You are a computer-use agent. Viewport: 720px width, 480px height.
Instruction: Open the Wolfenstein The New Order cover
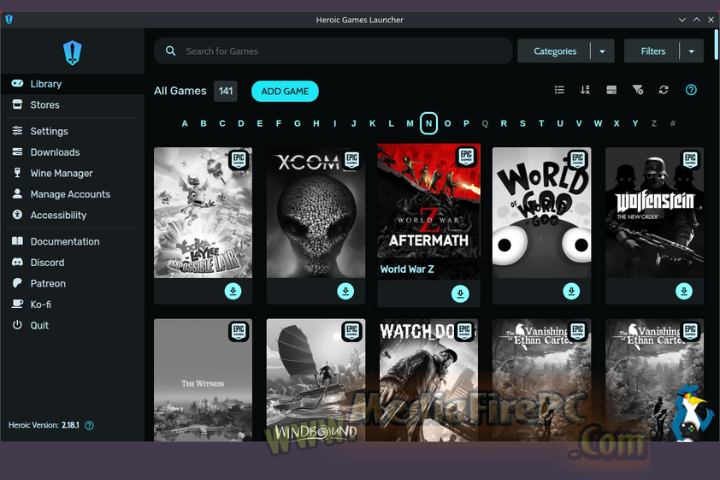654,213
